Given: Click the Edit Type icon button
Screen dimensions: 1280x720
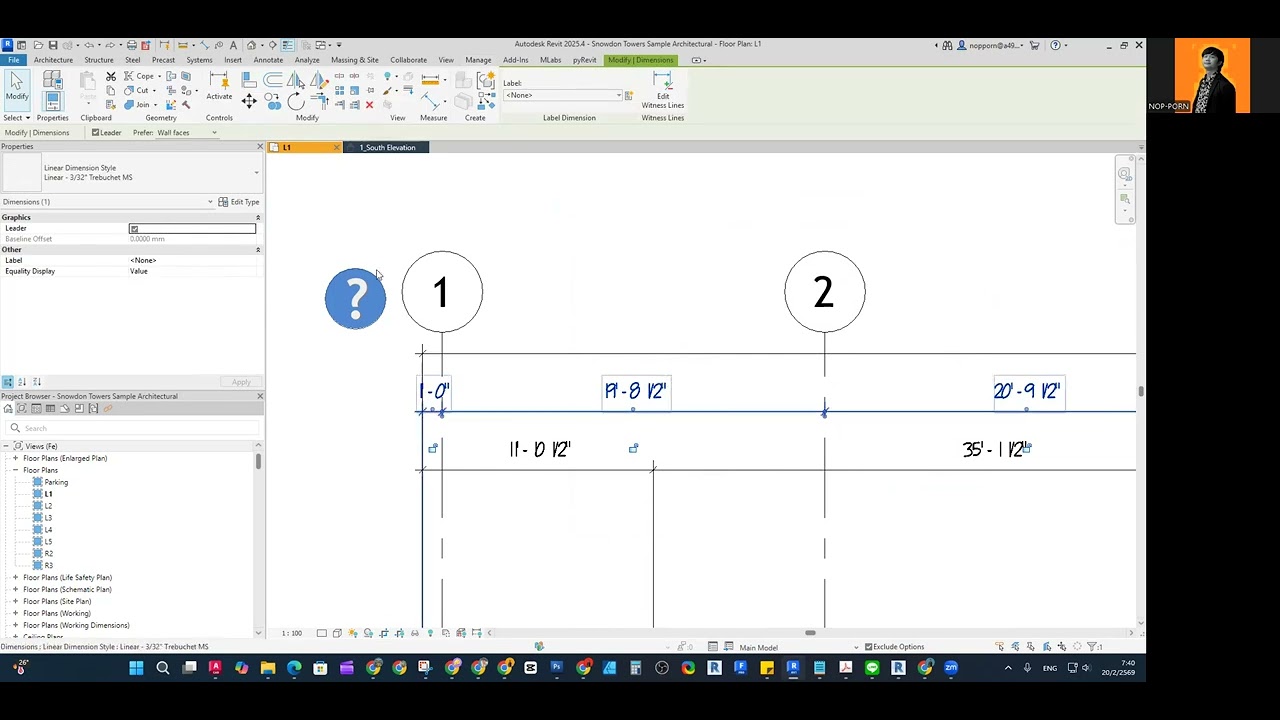Looking at the screenshot, I should click(x=238, y=202).
